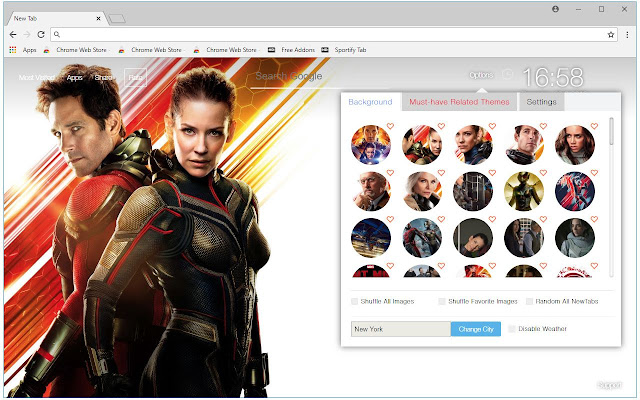640x400 pixels.
Task: Favorite the heart on the older man with glasses
Action: pyautogui.click(x=390, y=173)
